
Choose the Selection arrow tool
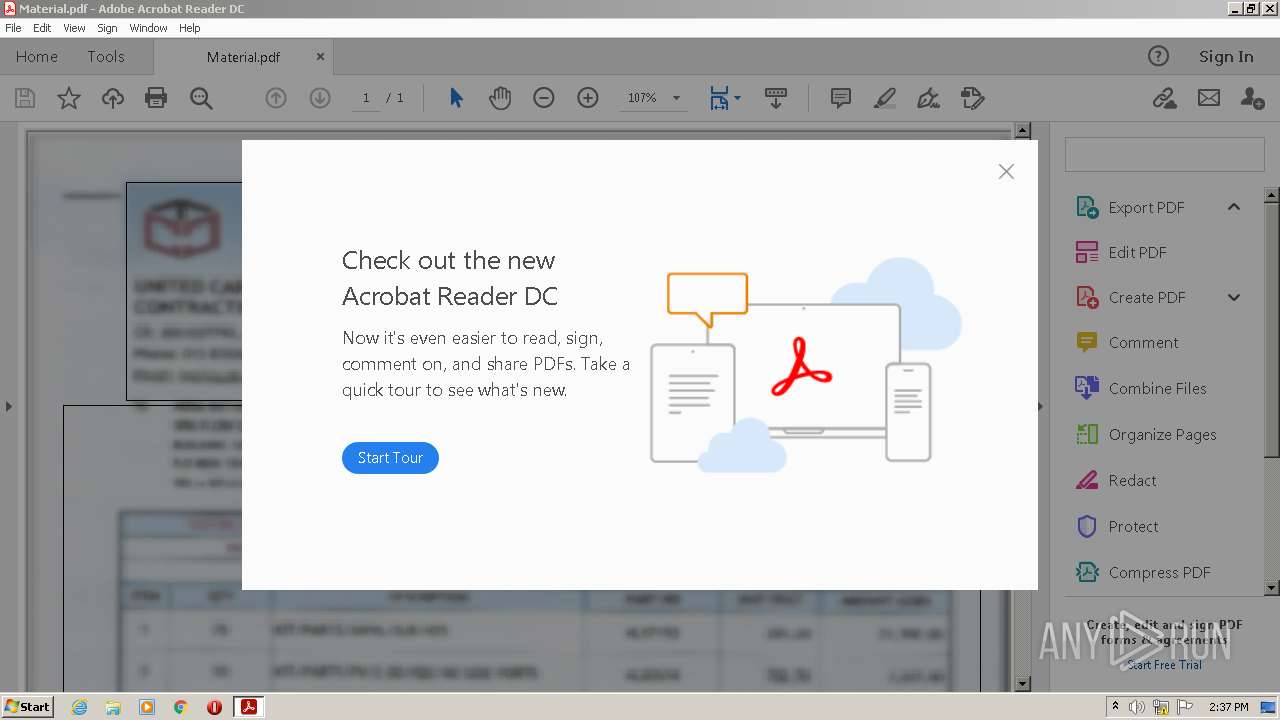pos(456,98)
